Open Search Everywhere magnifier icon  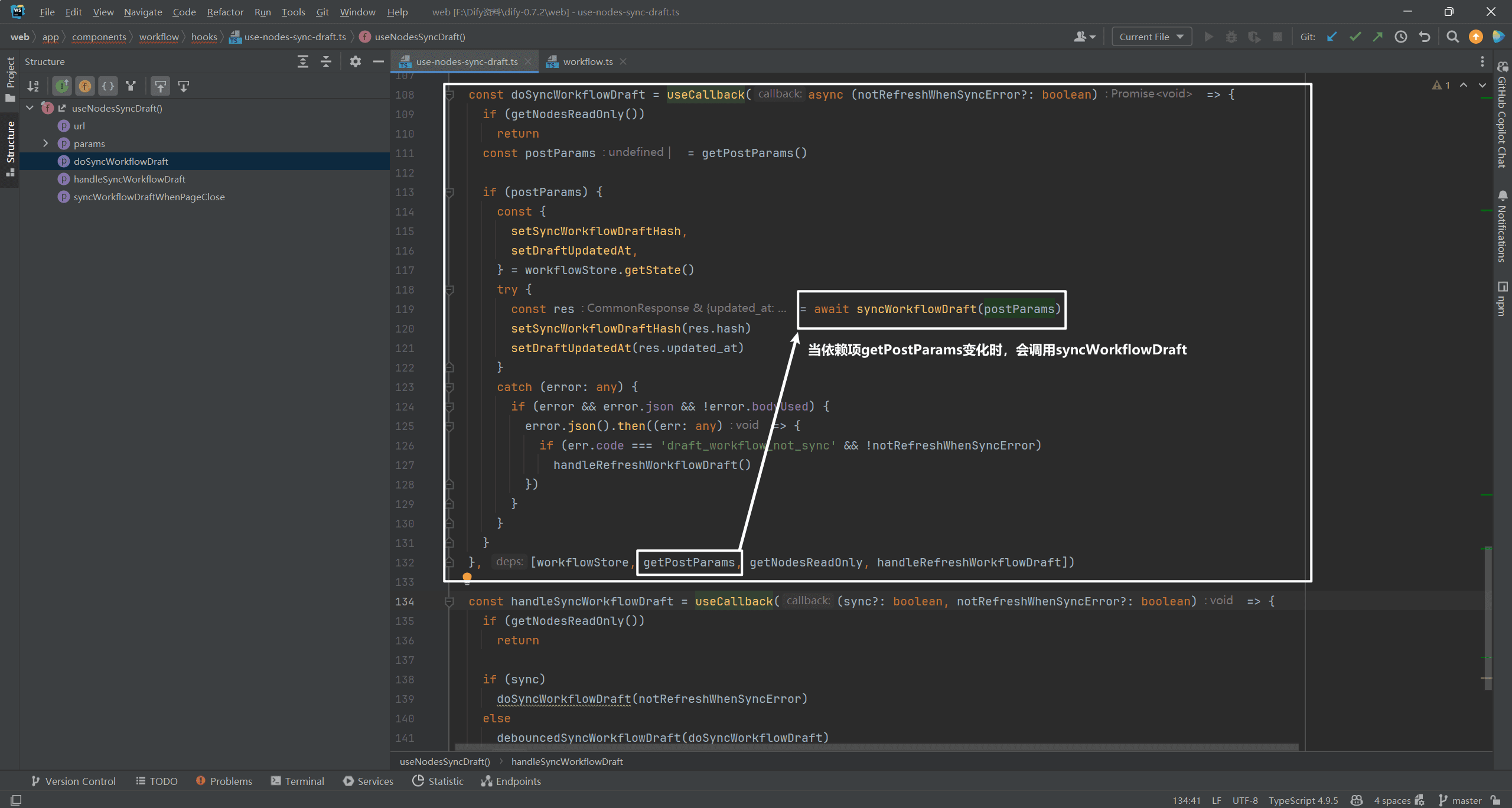click(x=1453, y=37)
